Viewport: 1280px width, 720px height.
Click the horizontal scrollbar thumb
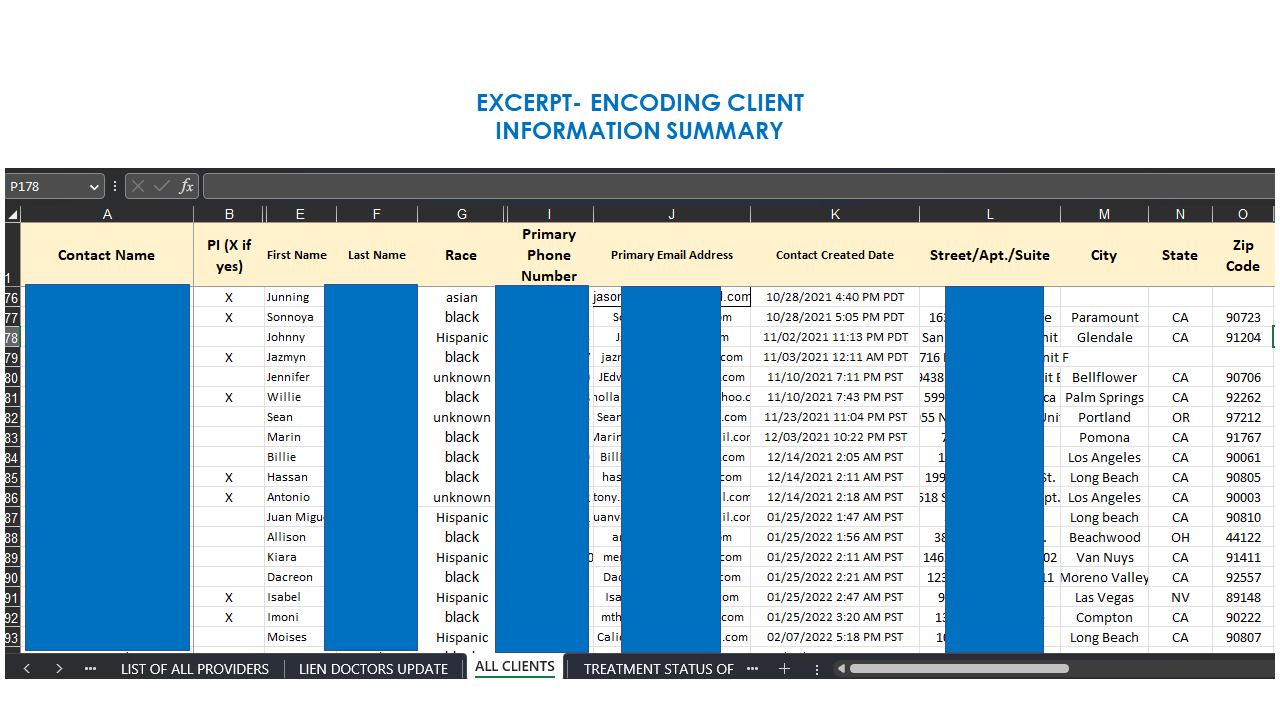pos(959,668)
